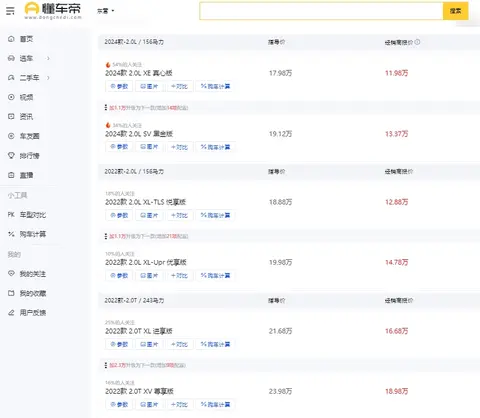Click 参数 for 2024款 2.0L XE

[119, 86]
